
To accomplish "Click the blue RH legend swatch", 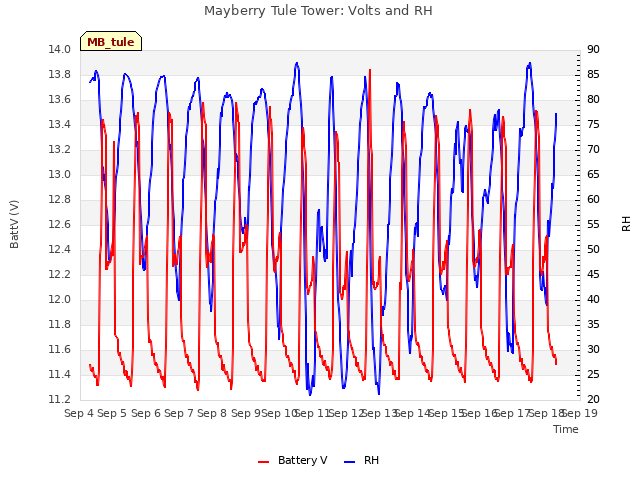I will 350,461.
